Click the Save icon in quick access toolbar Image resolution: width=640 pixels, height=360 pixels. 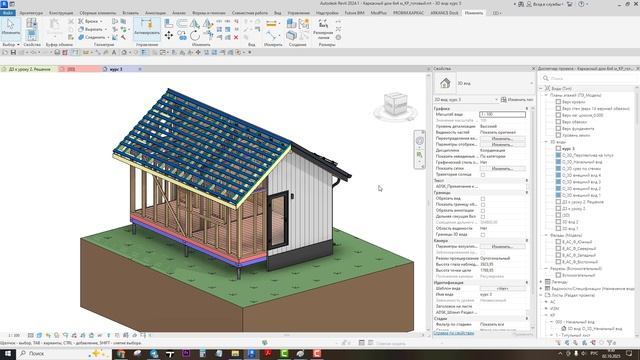[13, 52]
